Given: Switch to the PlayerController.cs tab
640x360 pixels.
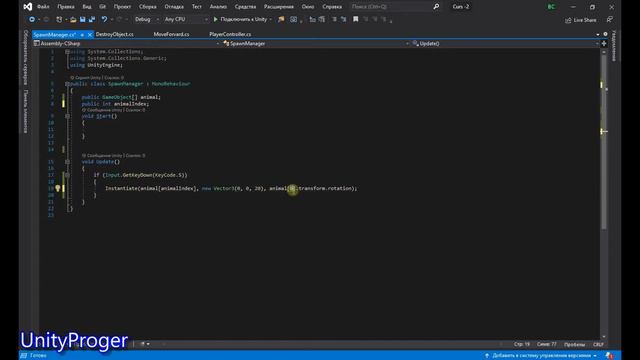Looking at the screenshot, I should click(x=230, y=34).
